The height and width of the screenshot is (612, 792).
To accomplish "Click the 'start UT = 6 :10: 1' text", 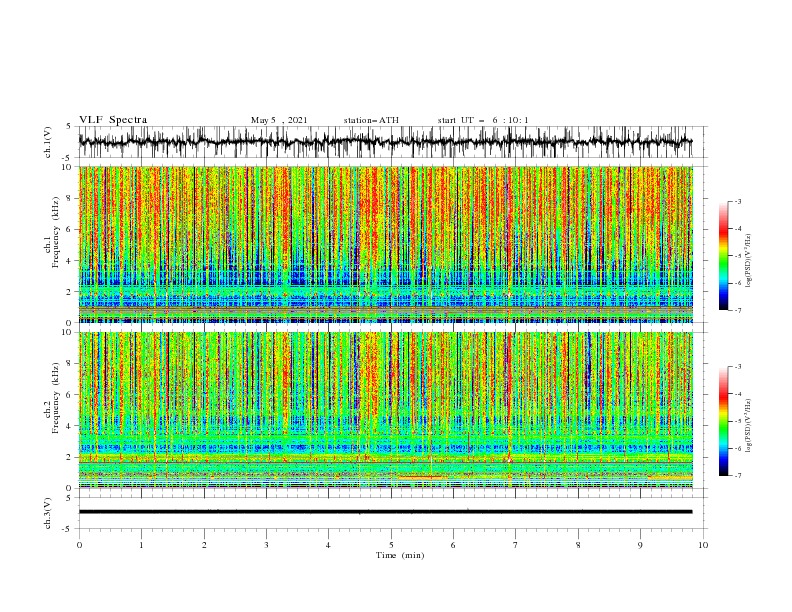I will pos(483,120).
